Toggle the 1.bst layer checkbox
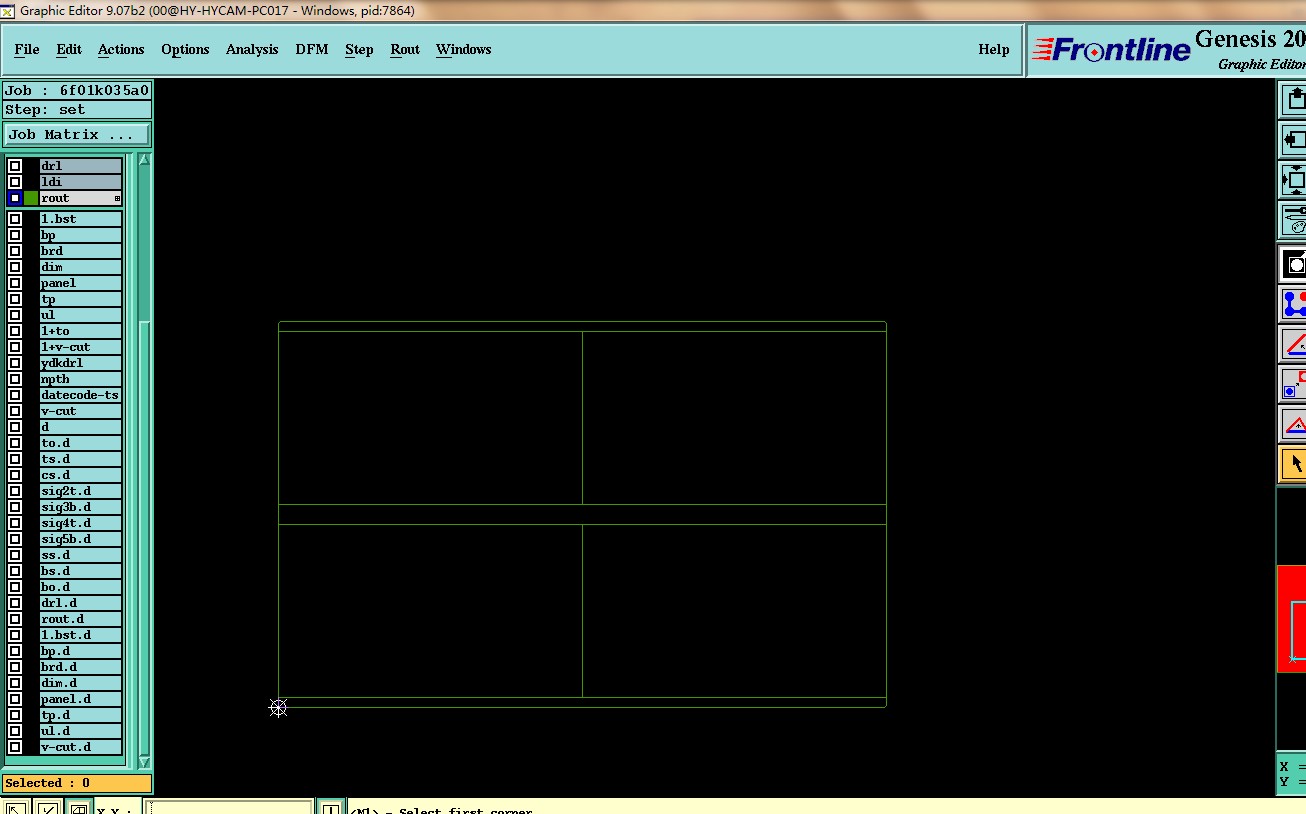1306x814 pixels. (x=15, y=219)
